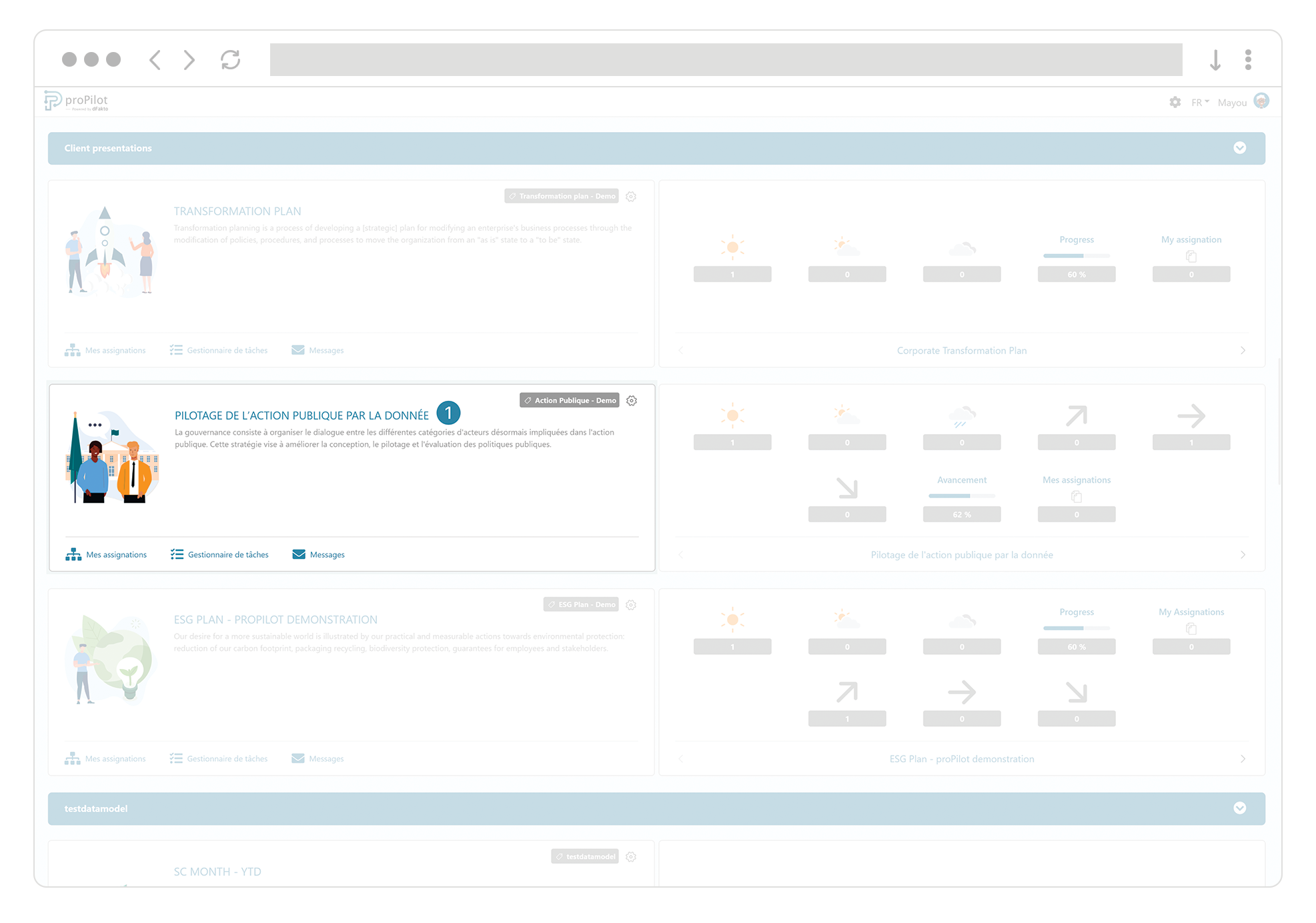The width and height of the screenshot is (1316, 923).
Task: Open global settings gear in header
Action: click(1175, 102)
